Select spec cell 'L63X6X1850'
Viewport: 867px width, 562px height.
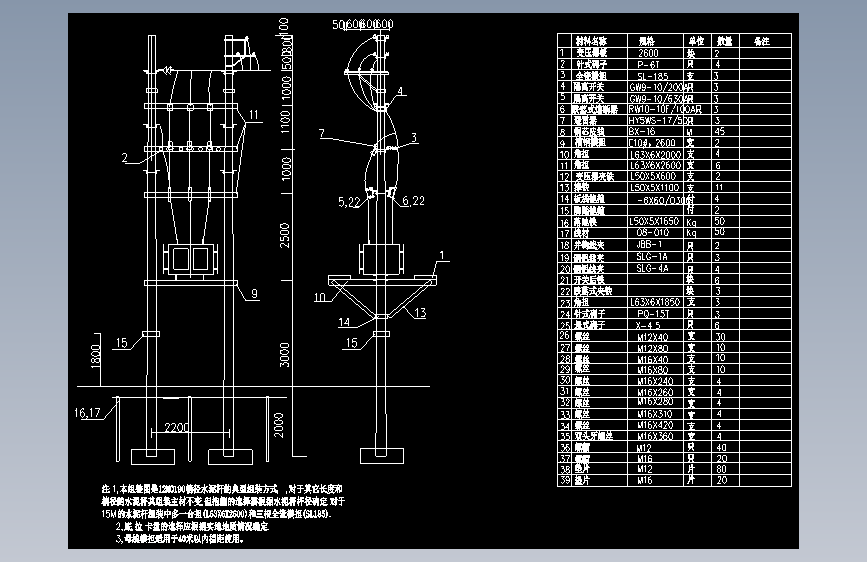pos(655,302)
